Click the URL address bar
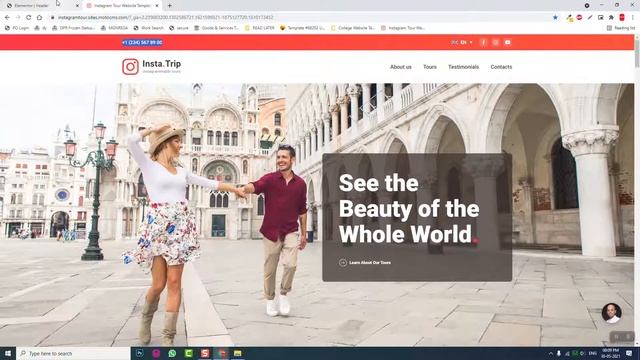This screenshot has height=360, width=640. click(x=302, y=18)
